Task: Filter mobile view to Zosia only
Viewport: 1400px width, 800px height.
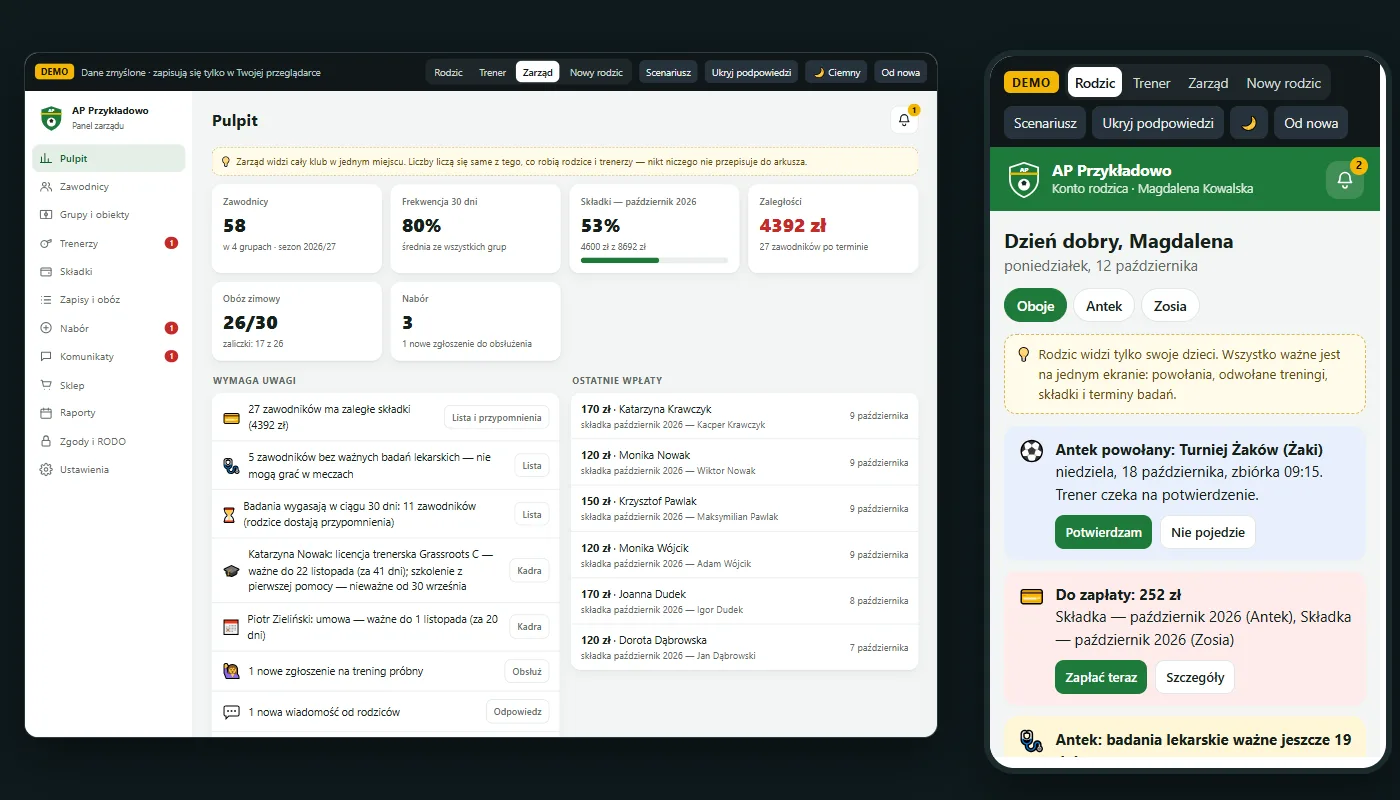Action: point(1170,306)
